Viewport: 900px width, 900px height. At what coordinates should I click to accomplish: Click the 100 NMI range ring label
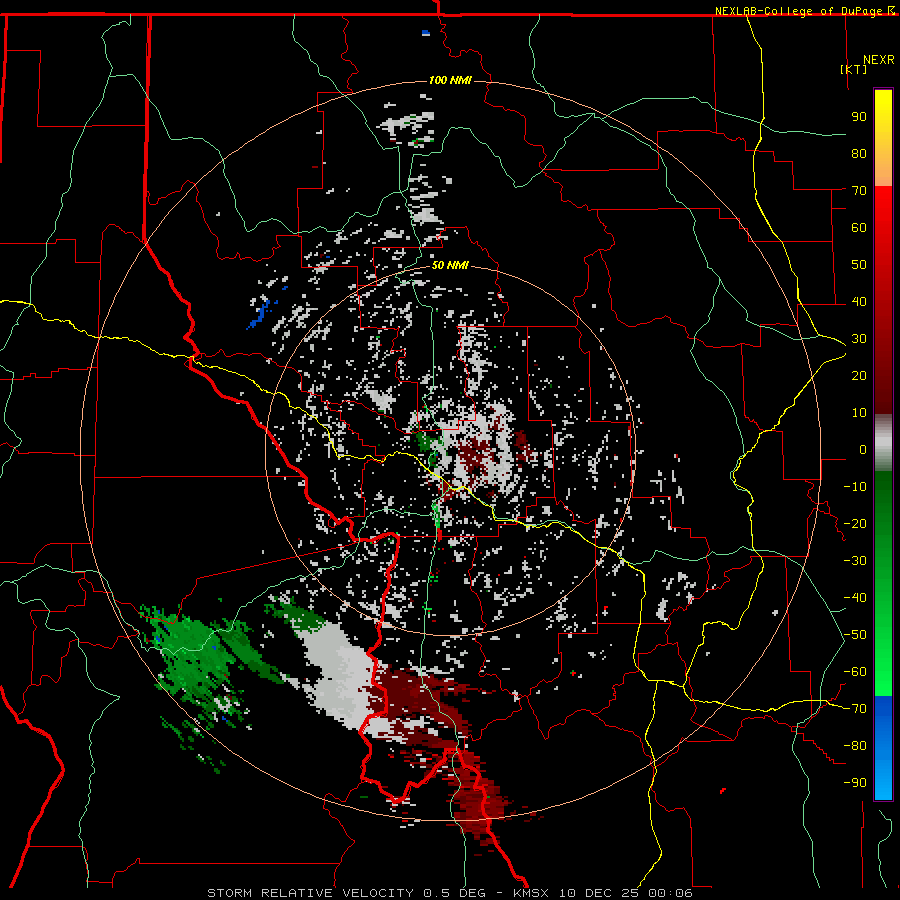(450, 80)
